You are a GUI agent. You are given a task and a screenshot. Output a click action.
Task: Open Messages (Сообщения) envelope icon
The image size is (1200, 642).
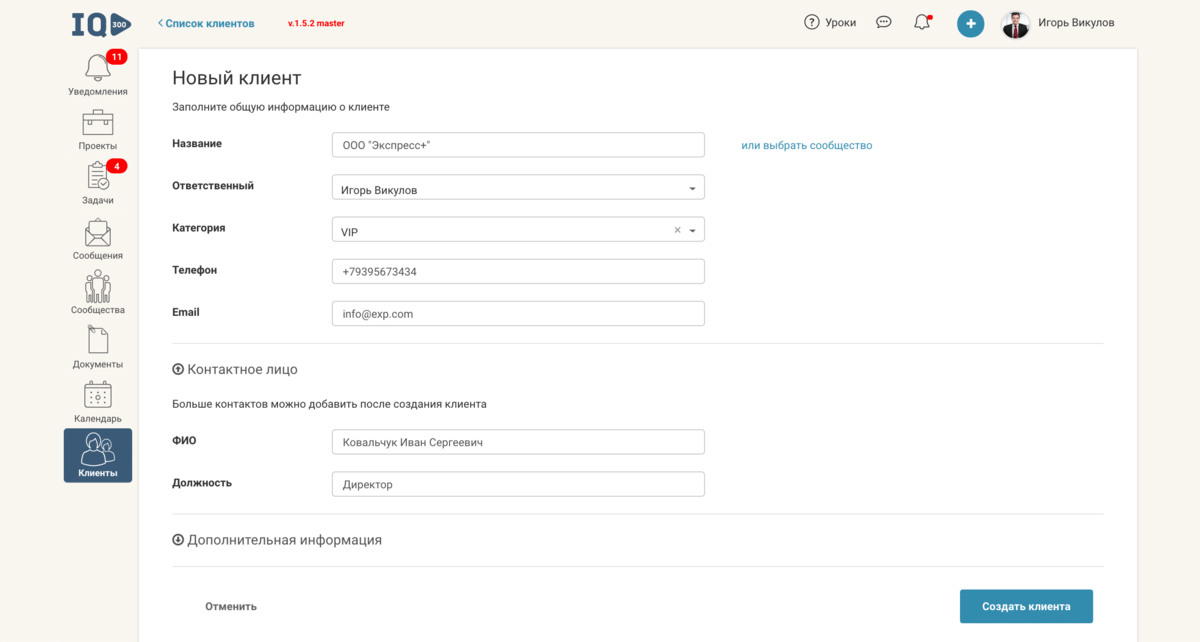[x=97, y=233]
